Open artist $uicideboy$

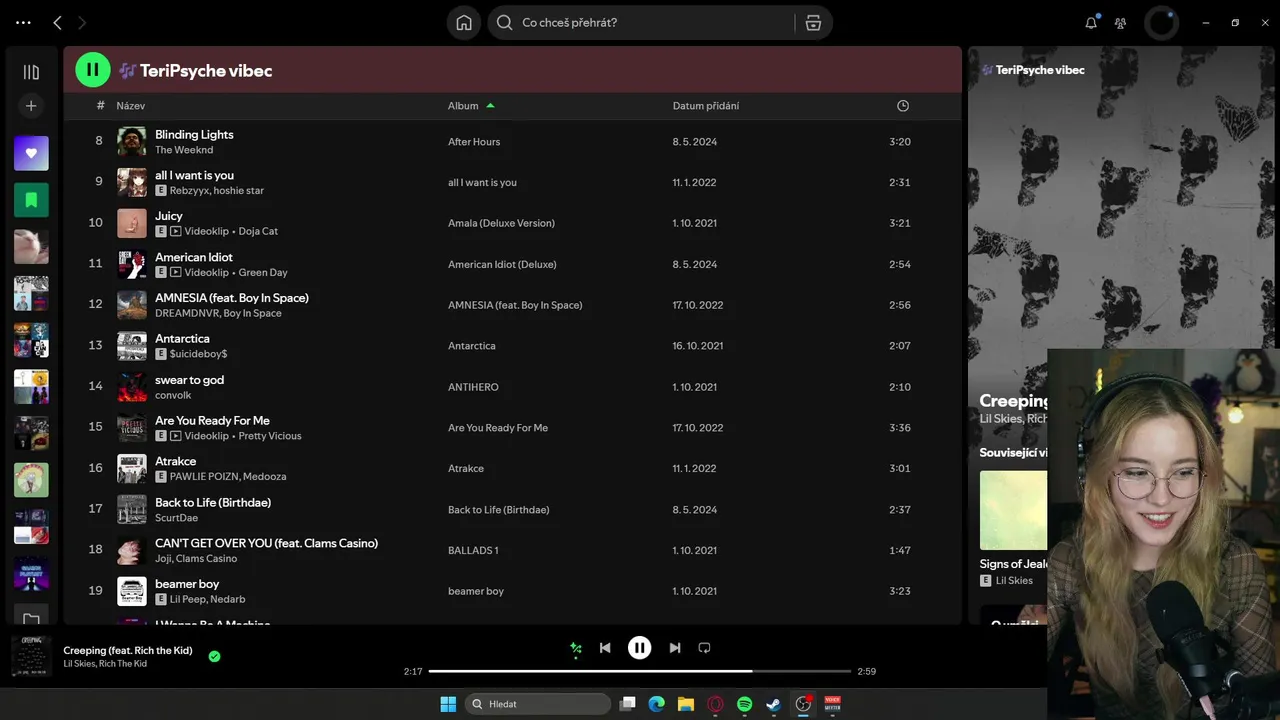198,354
